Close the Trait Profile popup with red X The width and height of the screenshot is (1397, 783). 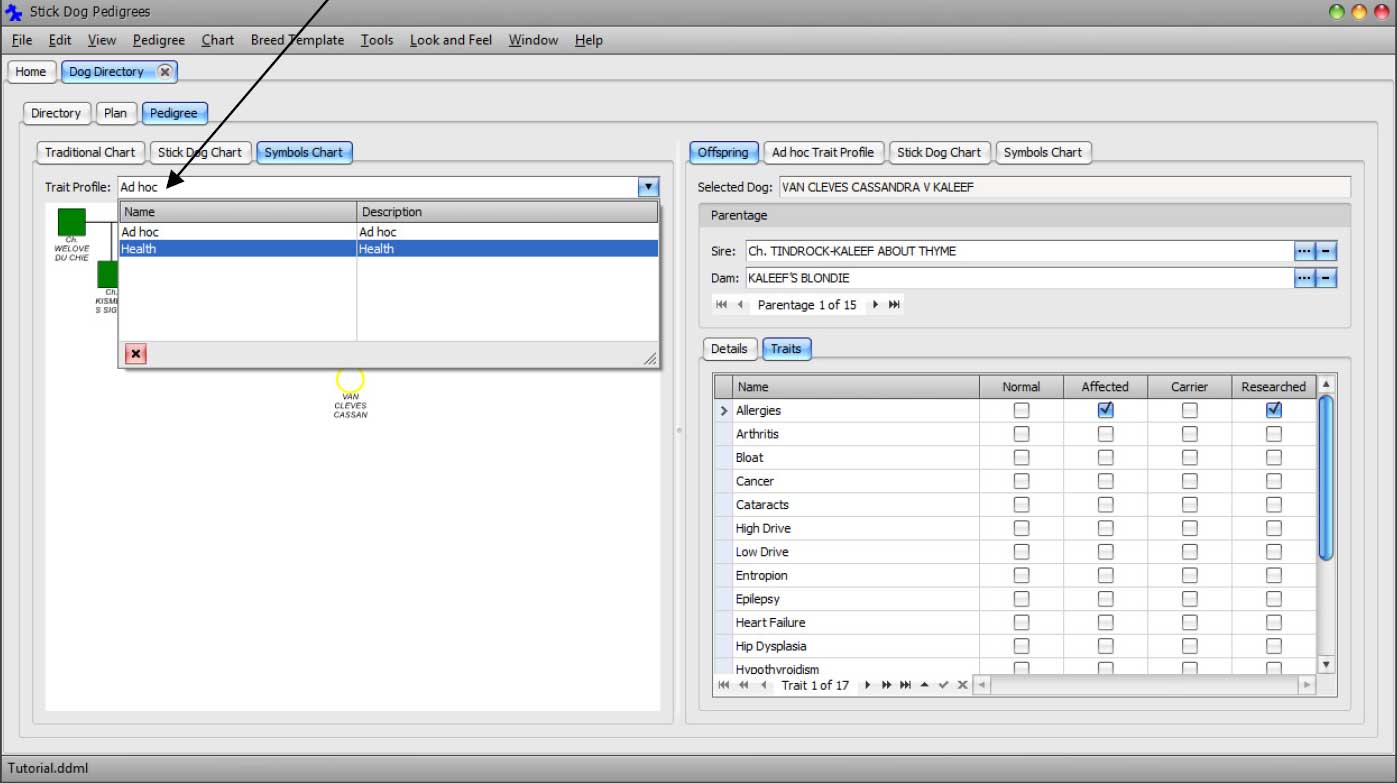coord(136,354)
